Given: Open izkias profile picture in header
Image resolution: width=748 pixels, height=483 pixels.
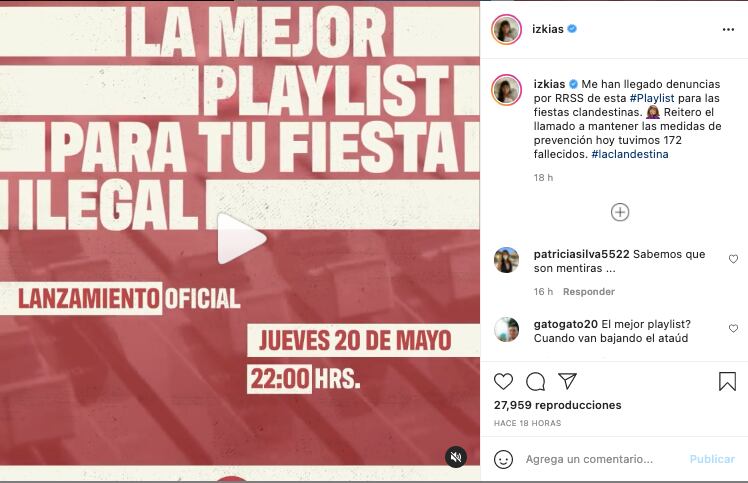Looking at the screenshot, I should [x=506, y=30].
